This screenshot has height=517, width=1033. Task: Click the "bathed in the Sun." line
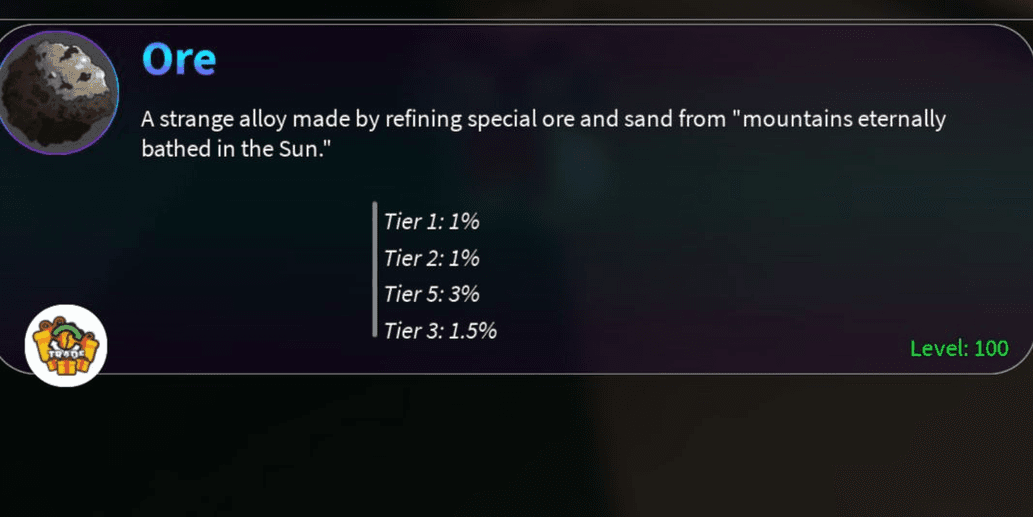click(x=235, y=149)
